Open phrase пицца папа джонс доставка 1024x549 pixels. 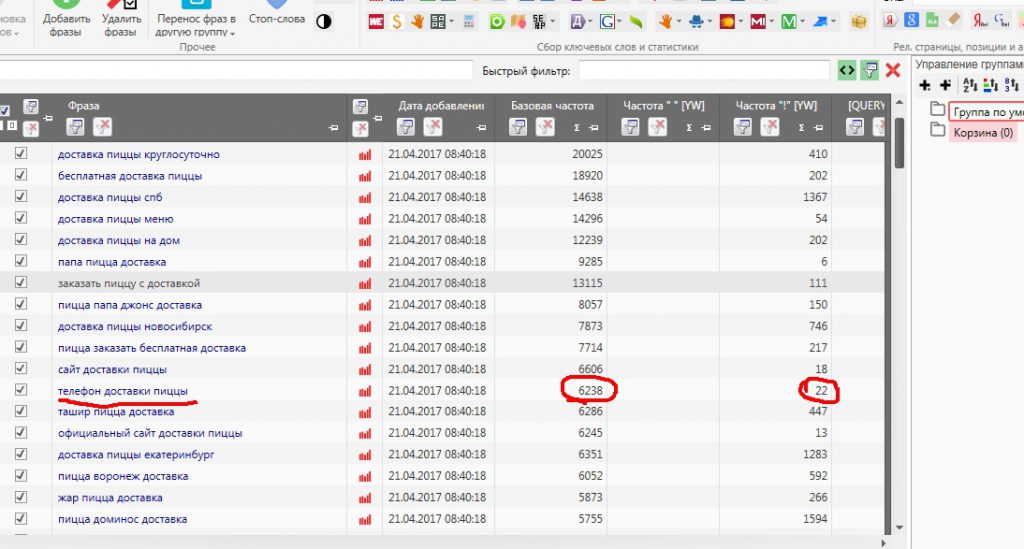(x=129, y=305)
